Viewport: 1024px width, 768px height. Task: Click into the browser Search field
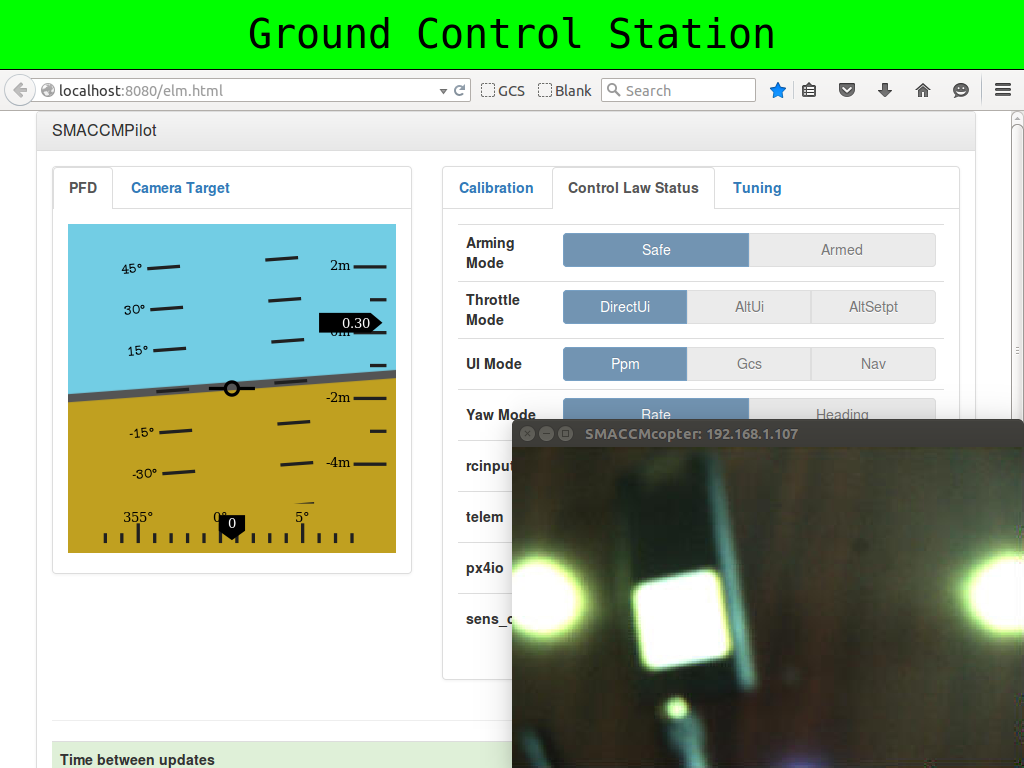686,90
